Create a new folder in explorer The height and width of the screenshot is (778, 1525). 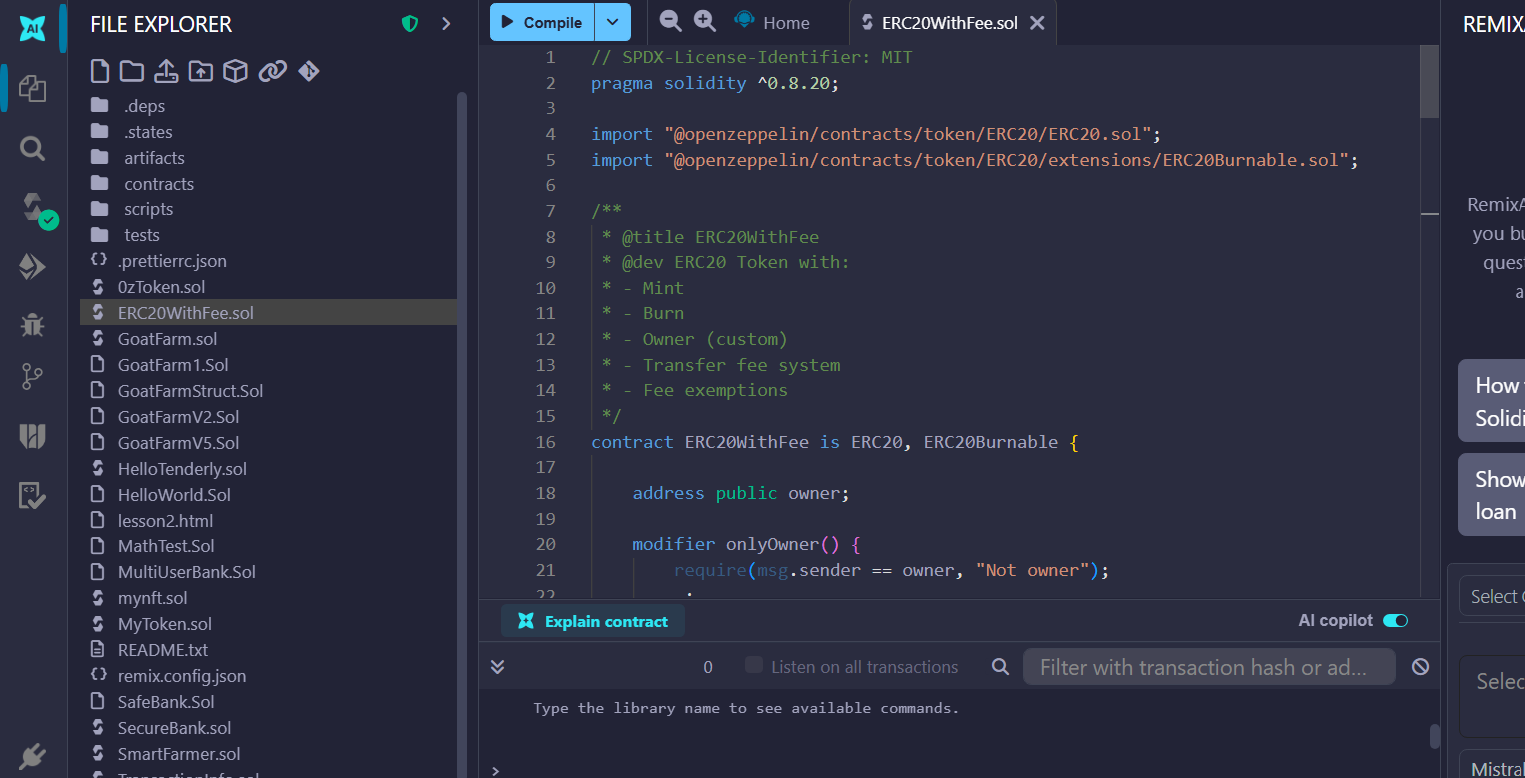pos(132,71)
